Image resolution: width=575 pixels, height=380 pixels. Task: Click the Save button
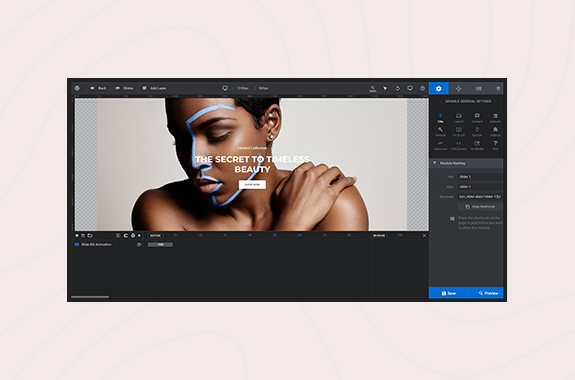448,293
